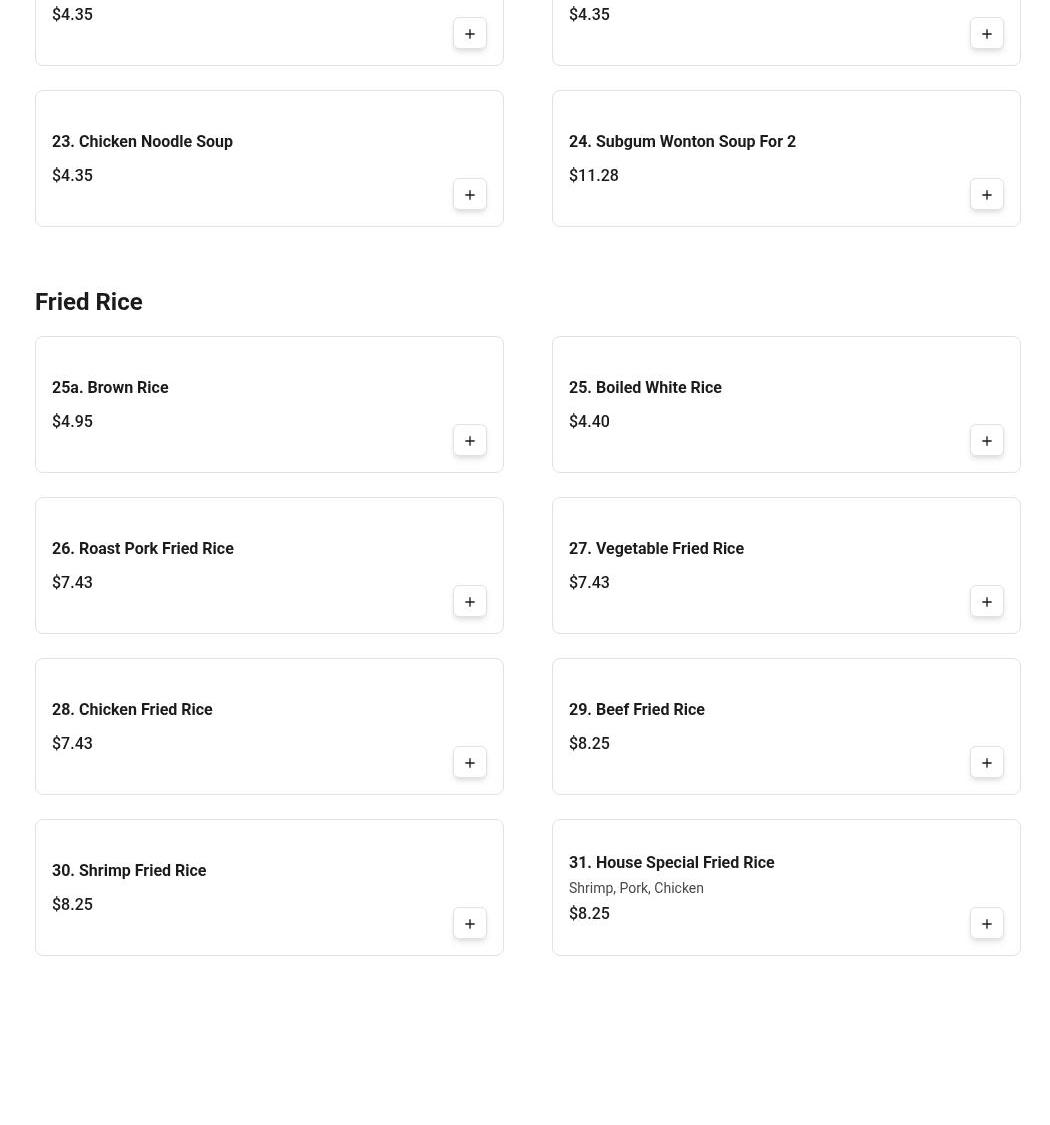The width and height of the screenshot is (1050, 1125).
Task: Select 26. Roast Pork Fried Rice title
Action: pyautogui.click(x=142, y=549)
